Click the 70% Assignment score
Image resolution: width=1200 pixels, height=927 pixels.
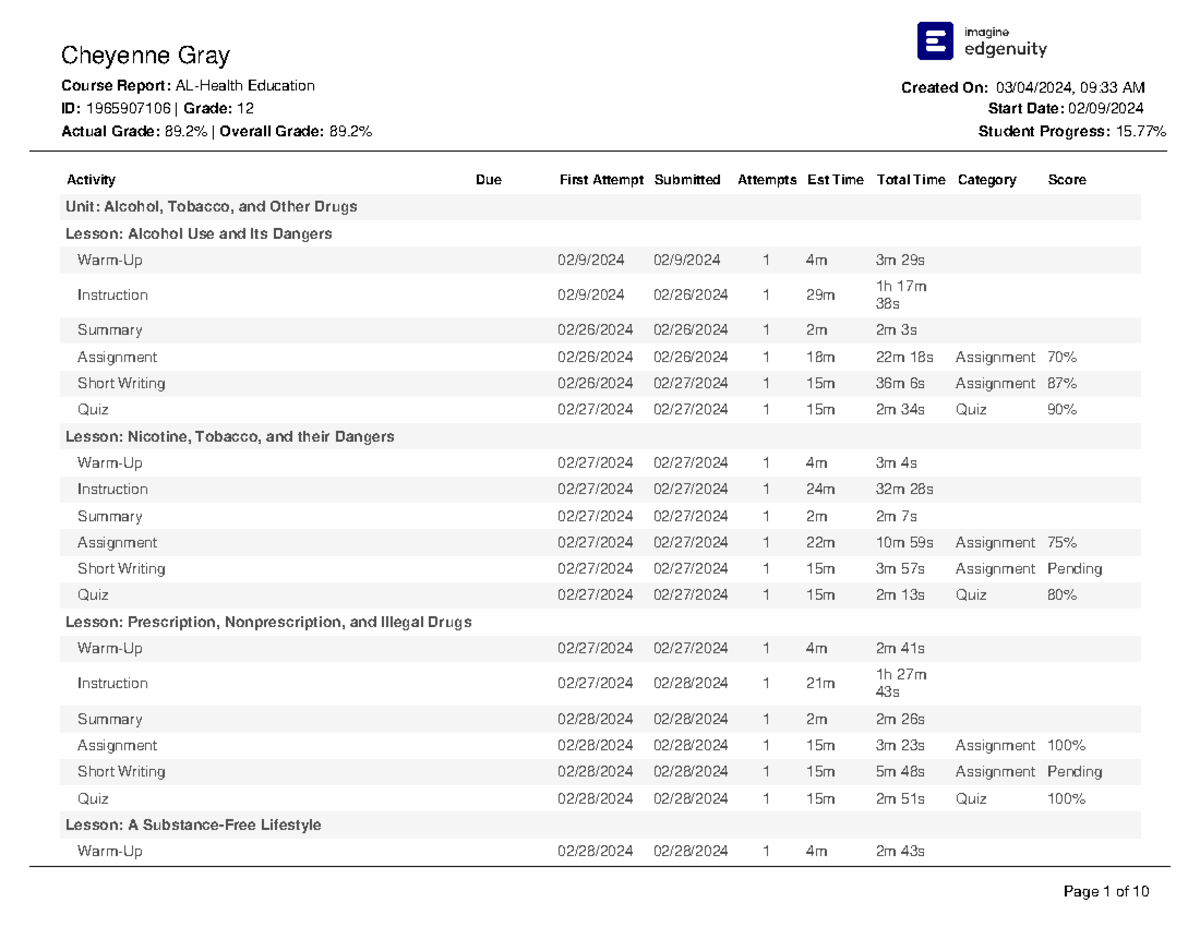point(1061,357)
